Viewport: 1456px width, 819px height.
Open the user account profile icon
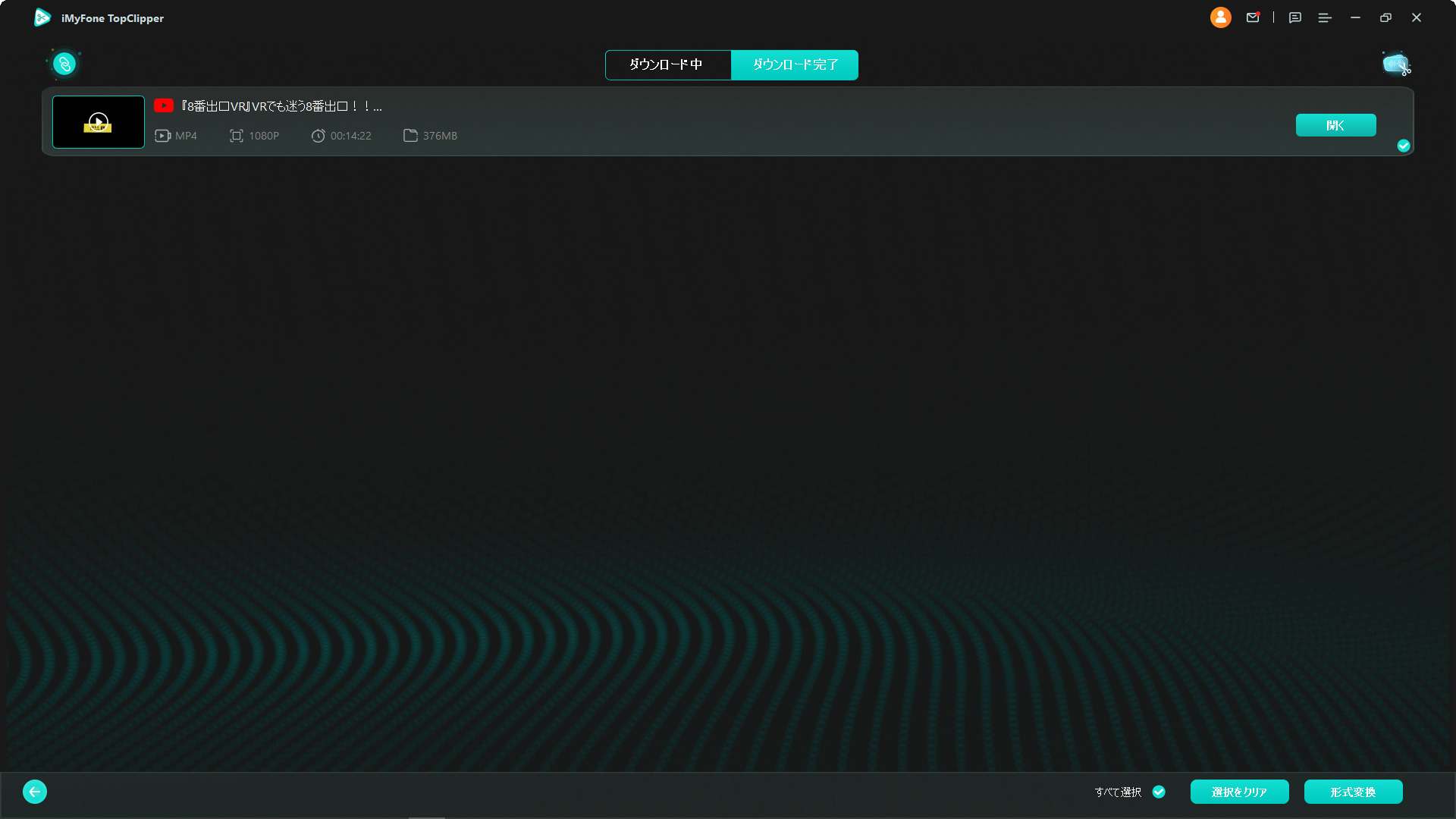1220,17
